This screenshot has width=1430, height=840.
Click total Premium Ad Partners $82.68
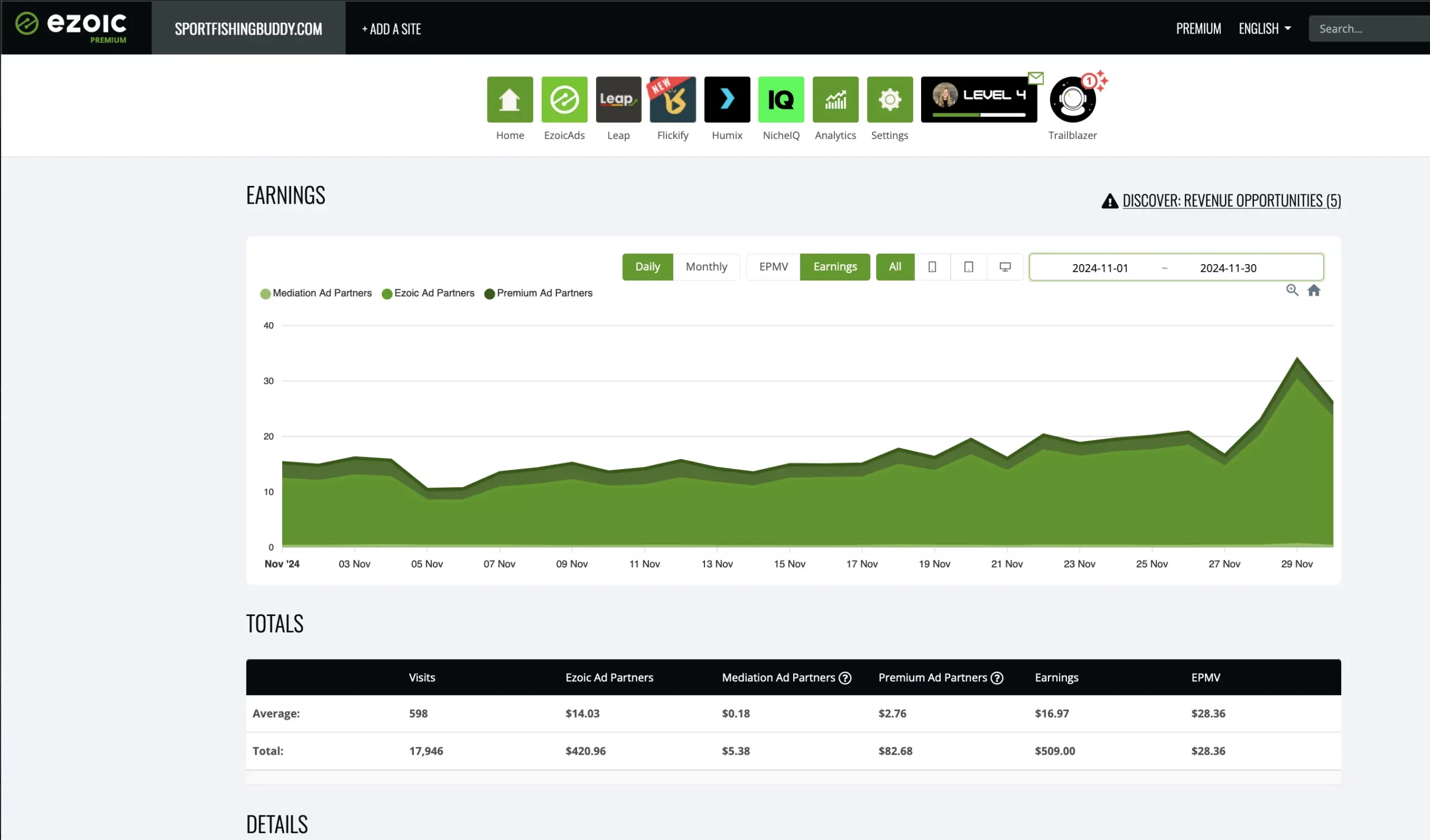click(895, 751)
